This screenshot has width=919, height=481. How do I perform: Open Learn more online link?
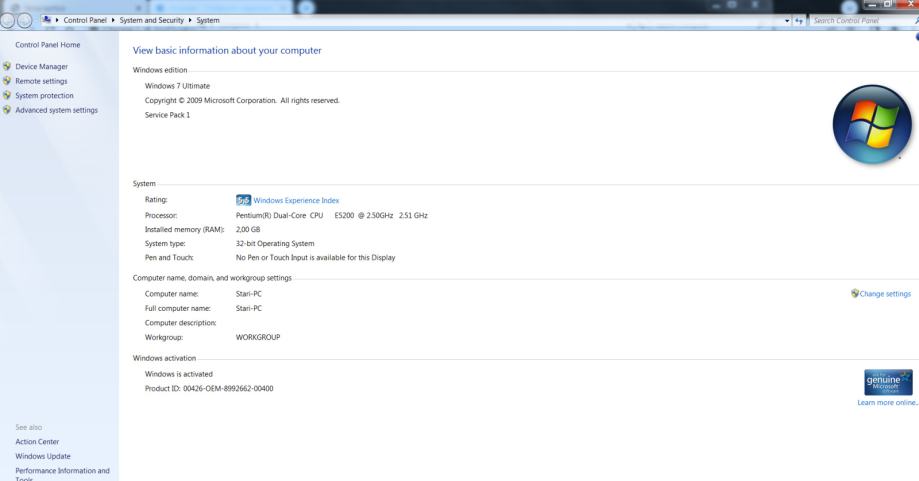(x=888, y=403)
